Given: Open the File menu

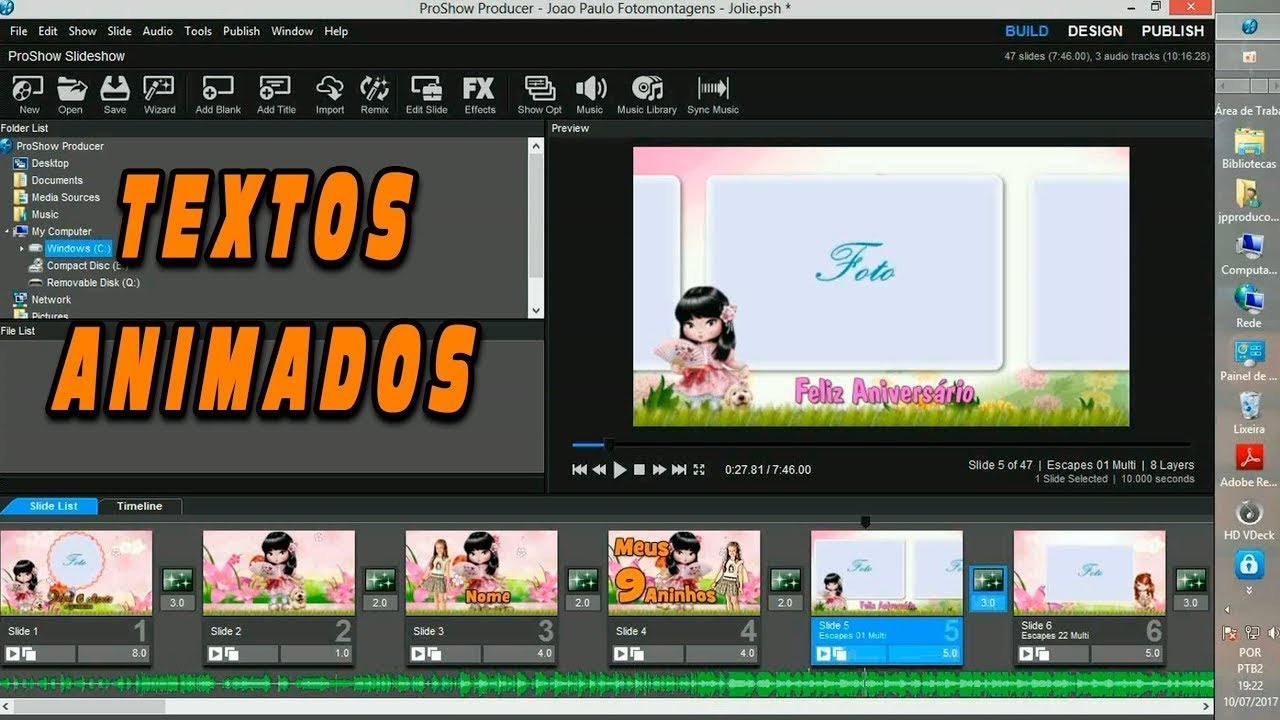Looking at the screenshot, I should pyautogui.click(x=19, y=31).
